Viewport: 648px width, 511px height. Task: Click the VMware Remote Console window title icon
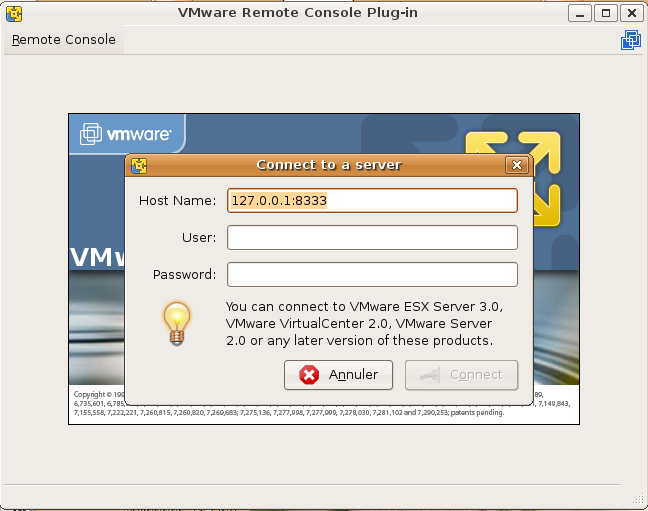(x=14, y=14)
